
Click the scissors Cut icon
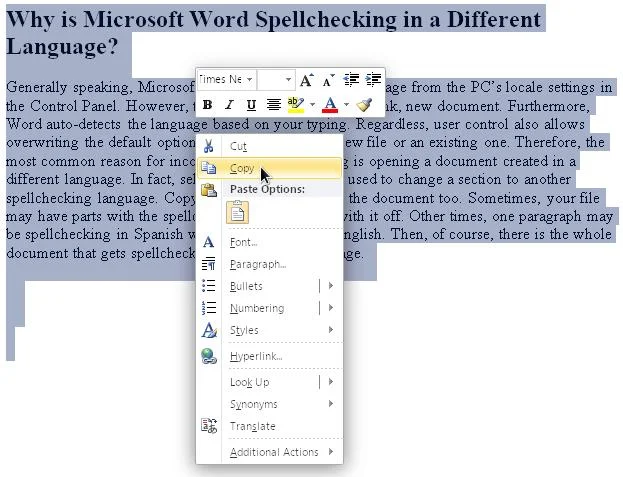(209, 146)
